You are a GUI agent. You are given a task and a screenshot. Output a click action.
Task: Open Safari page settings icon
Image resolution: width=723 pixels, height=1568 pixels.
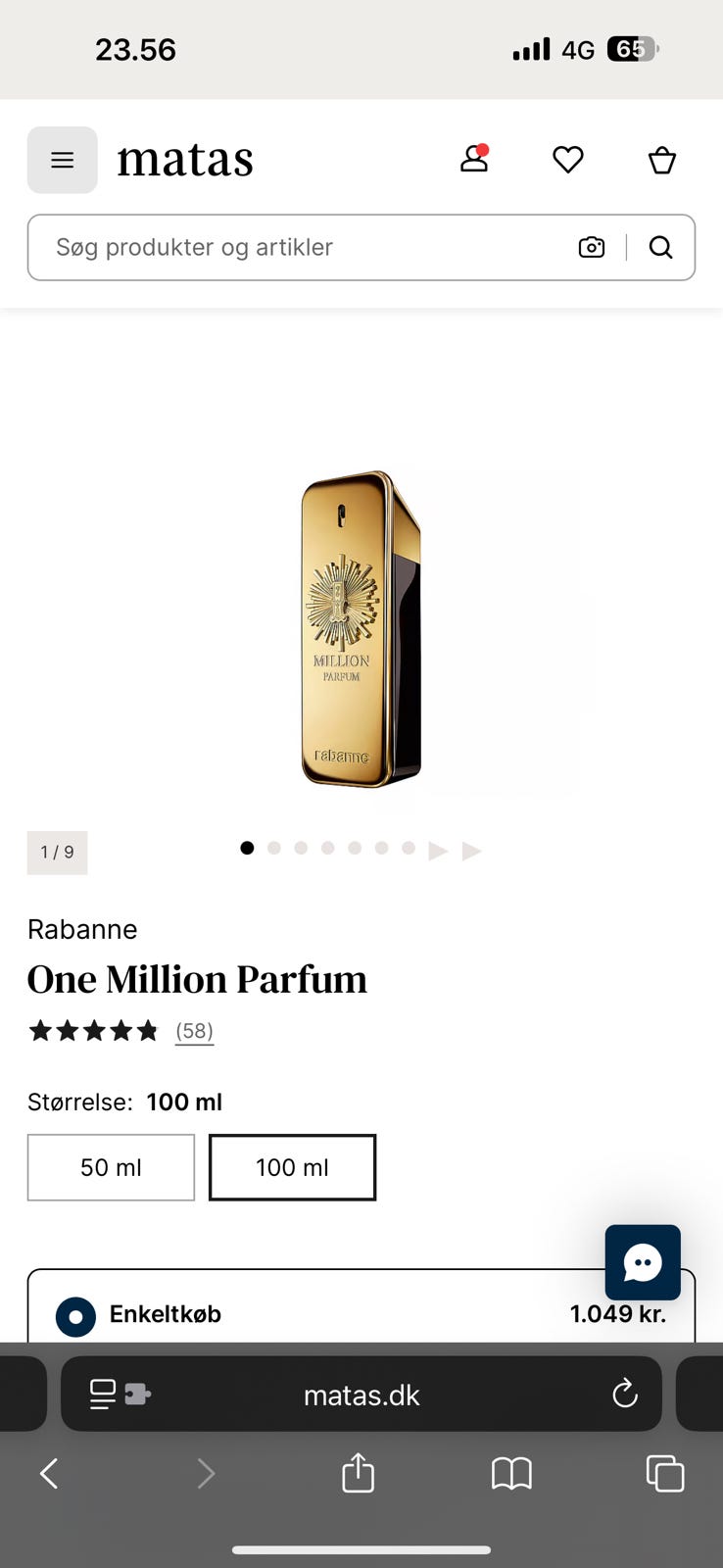[119, 1394]
